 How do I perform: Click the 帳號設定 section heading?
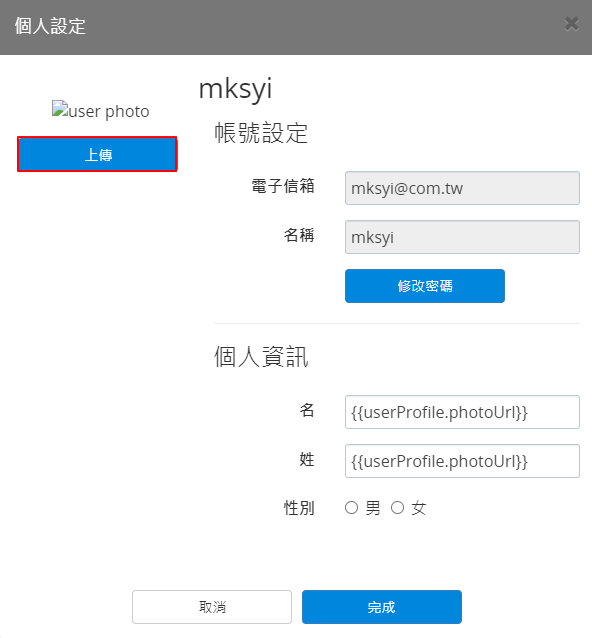(261, 133)
